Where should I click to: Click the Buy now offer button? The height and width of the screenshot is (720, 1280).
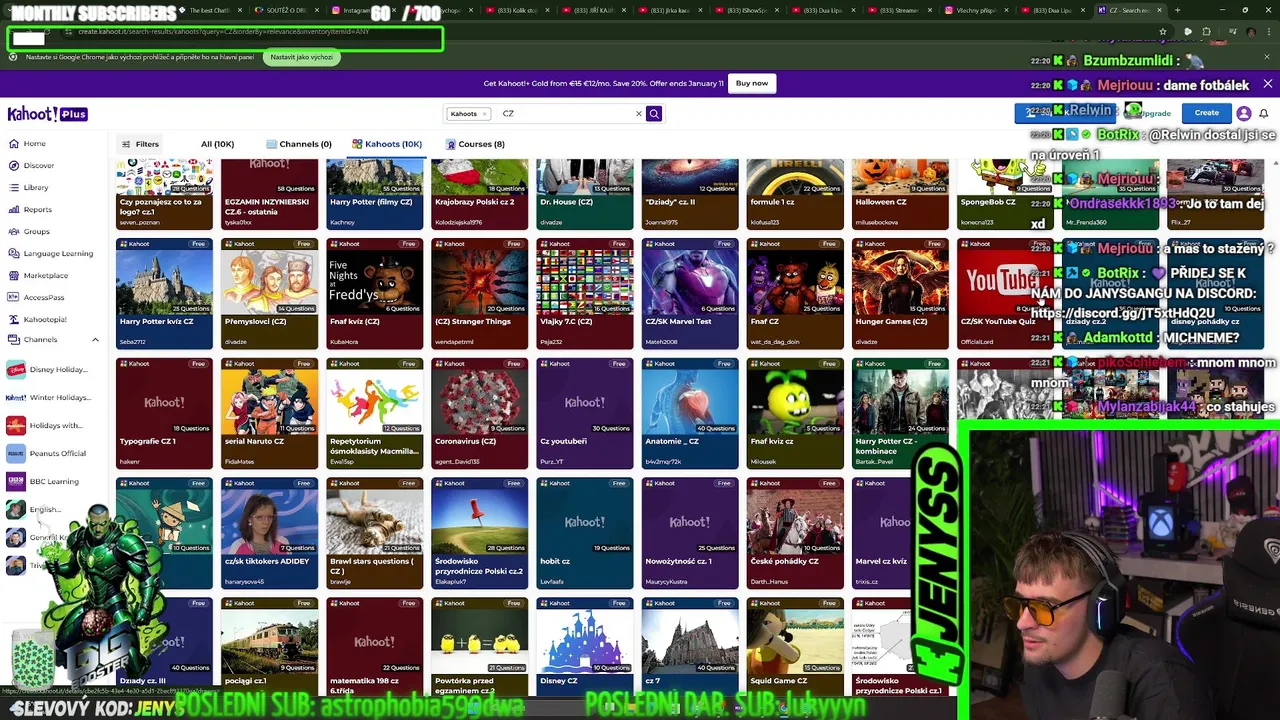point(752,83)
